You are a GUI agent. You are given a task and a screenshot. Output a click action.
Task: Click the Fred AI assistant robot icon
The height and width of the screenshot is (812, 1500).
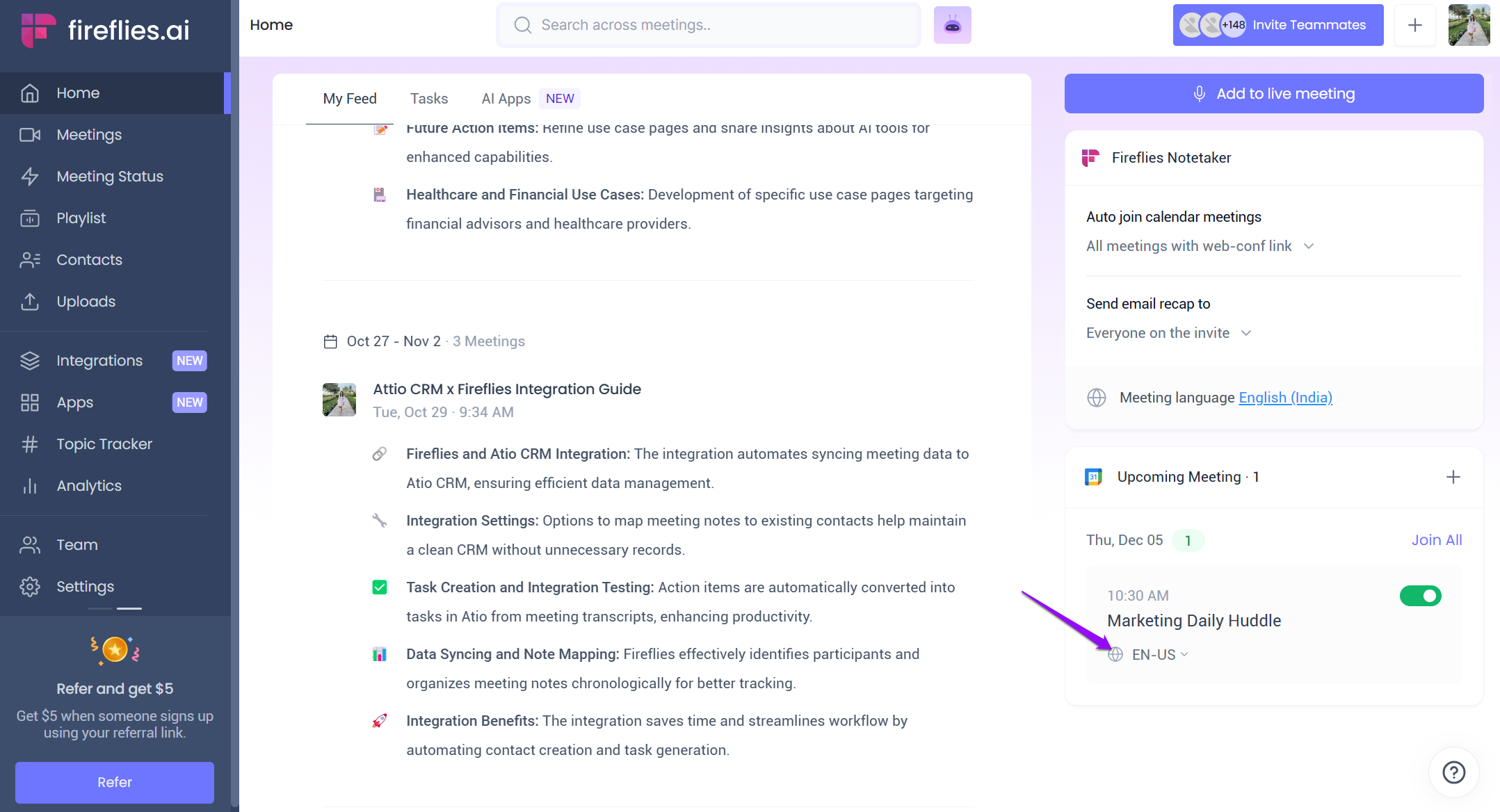(x=952, y=26)
